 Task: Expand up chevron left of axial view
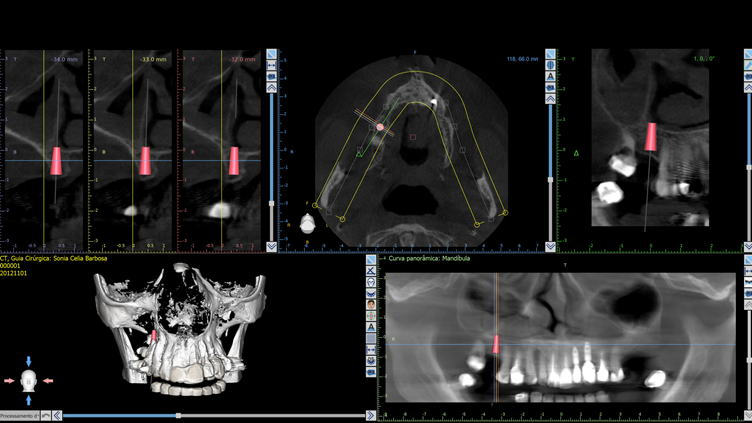click(271, 88)
